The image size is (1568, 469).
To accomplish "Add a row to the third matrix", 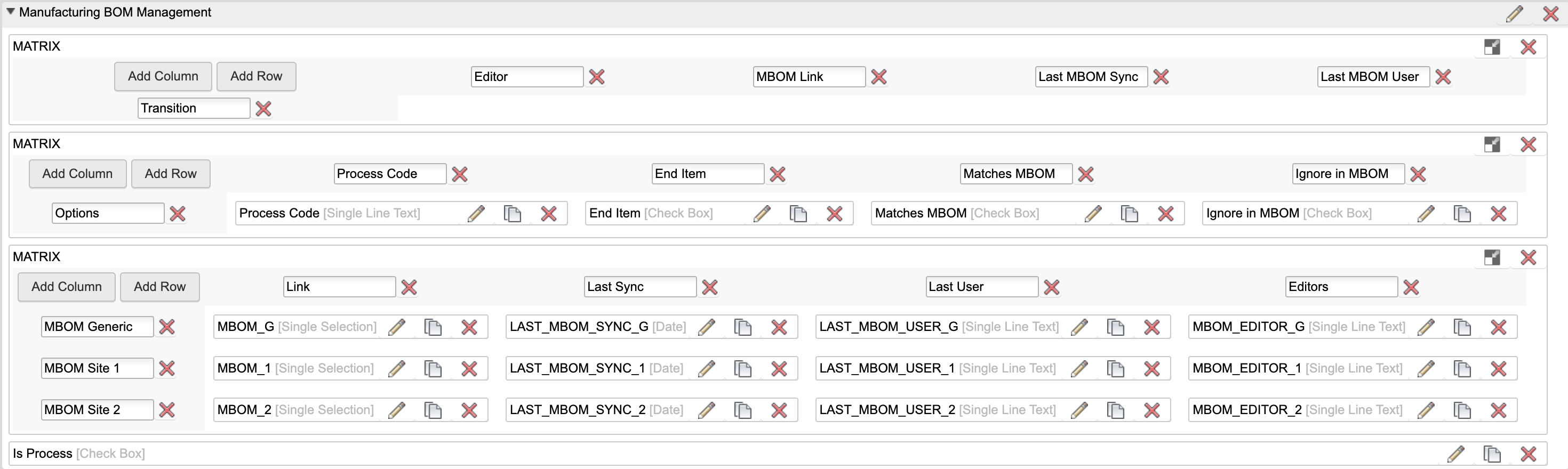I will (159, 287).
